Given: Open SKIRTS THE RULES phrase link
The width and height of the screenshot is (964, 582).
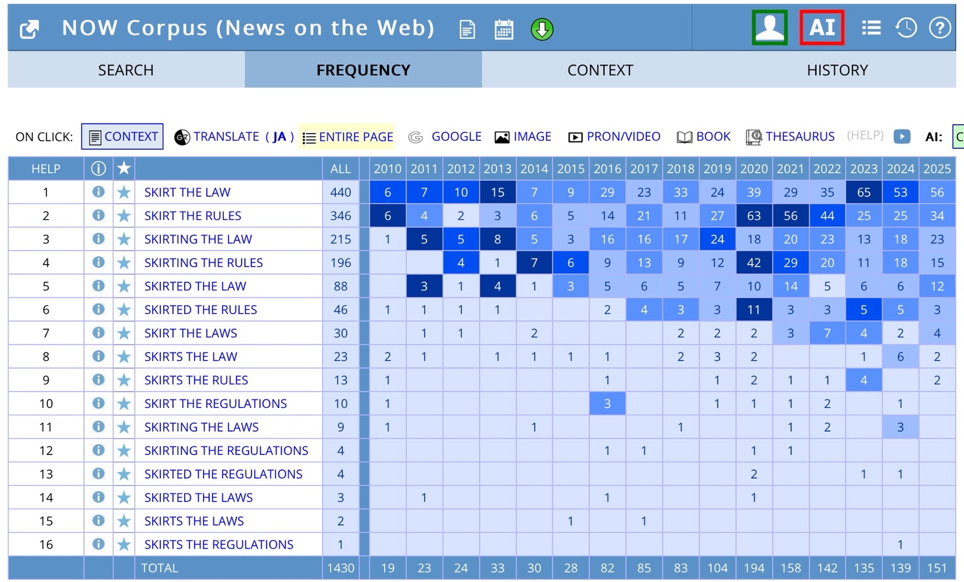Looking at the screenshot, I should point(196,380).
